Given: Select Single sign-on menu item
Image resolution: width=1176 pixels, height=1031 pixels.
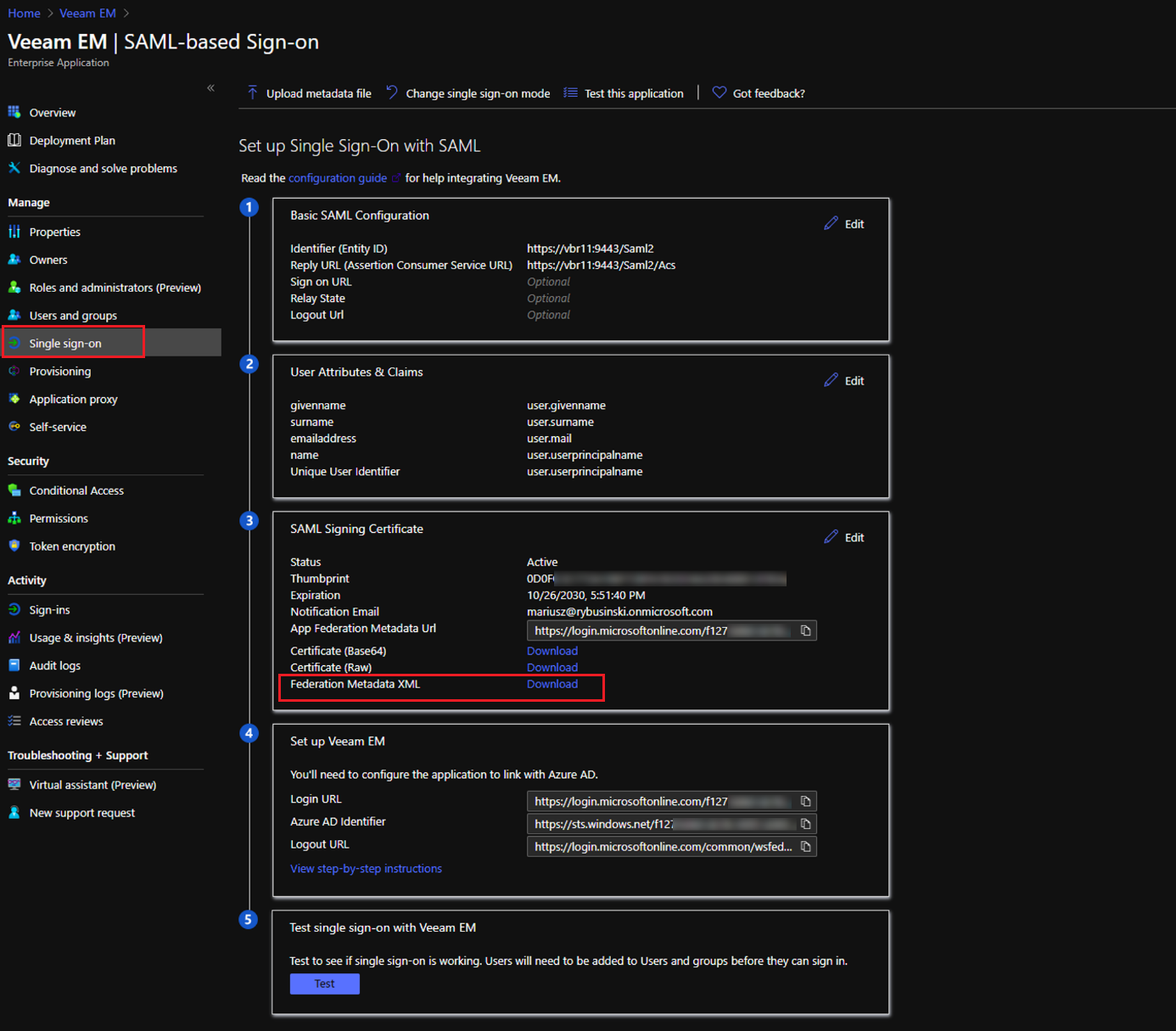Looking at the screenshot, I should [110, 343].
